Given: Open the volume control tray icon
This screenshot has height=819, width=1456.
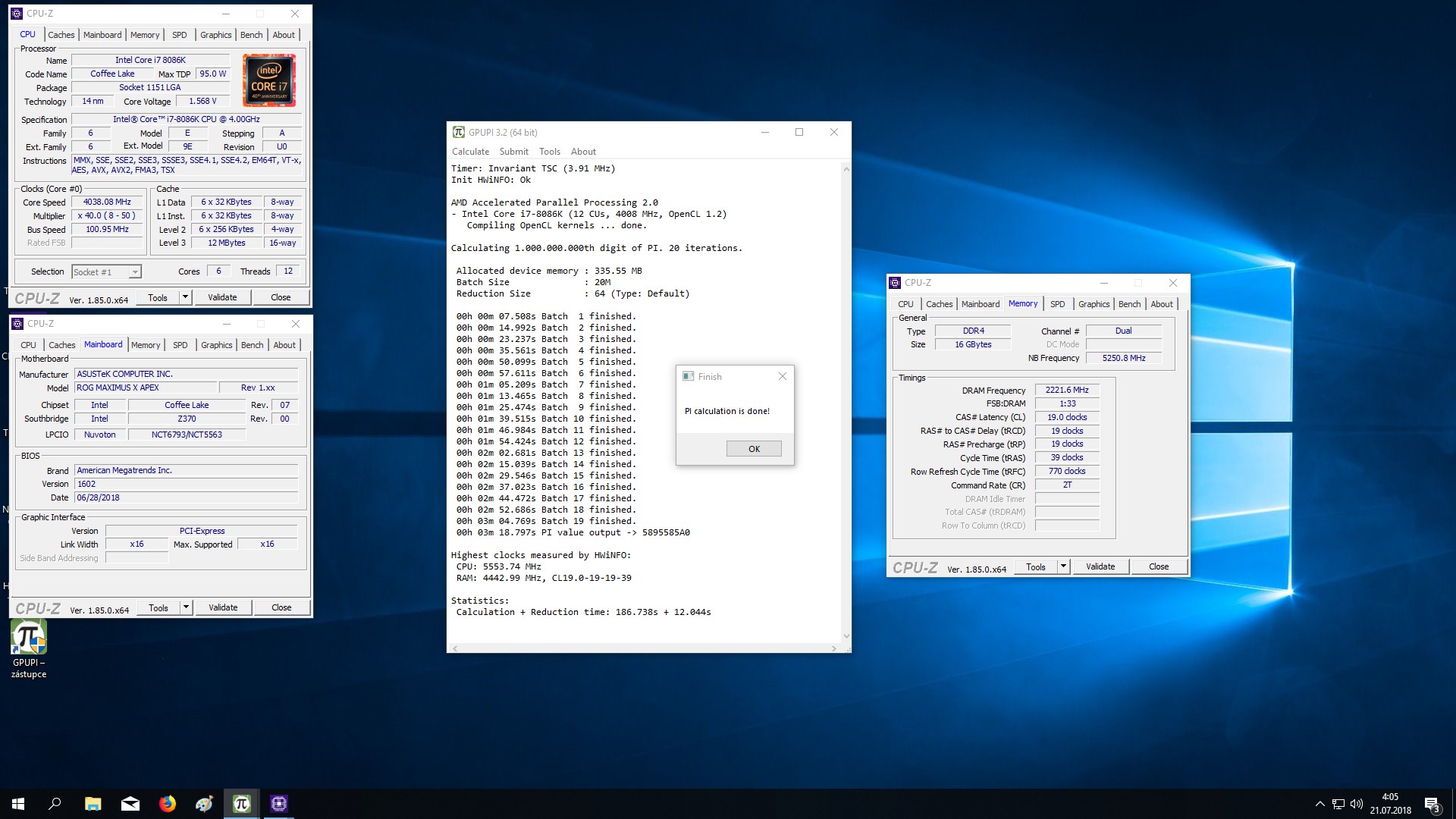Looking at the screenshot, I should (1357, 804).
